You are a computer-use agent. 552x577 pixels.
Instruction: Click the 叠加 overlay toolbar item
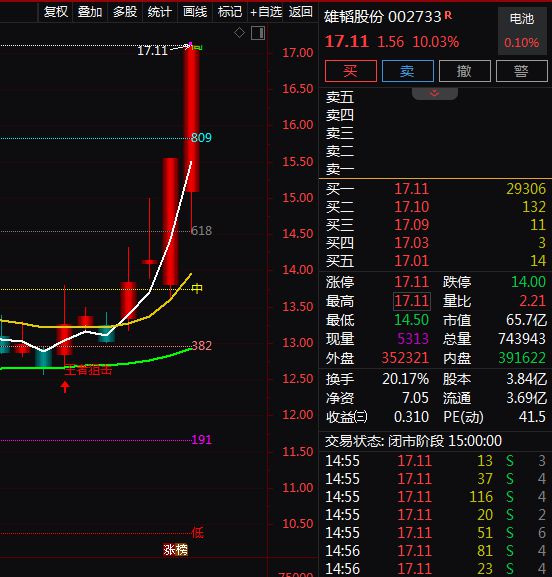point(90,12)
